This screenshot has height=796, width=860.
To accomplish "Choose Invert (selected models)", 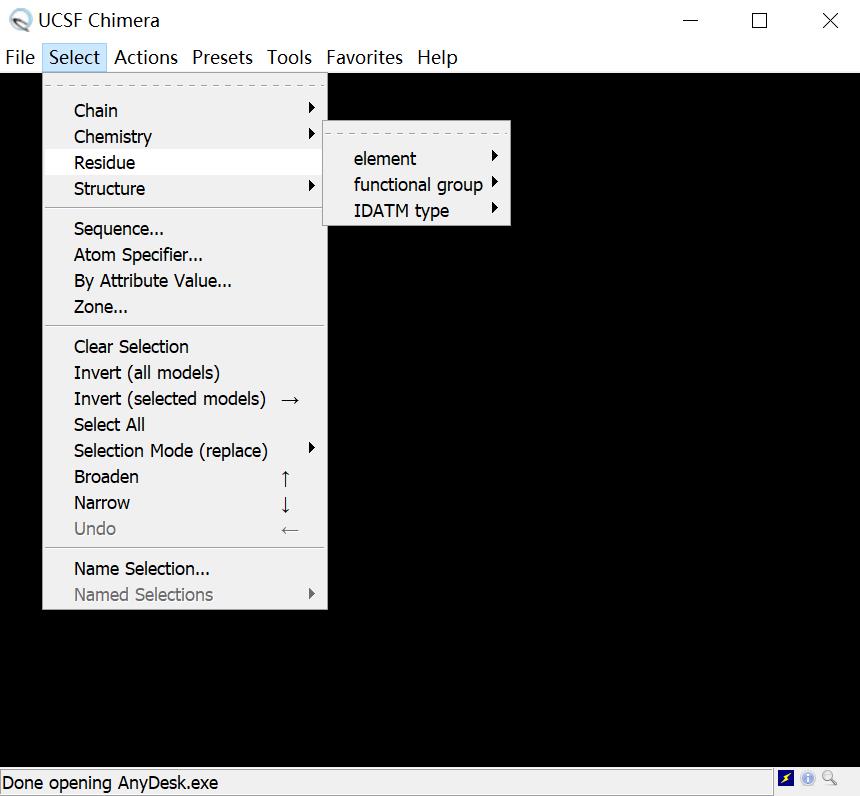I will pos(185,398).
